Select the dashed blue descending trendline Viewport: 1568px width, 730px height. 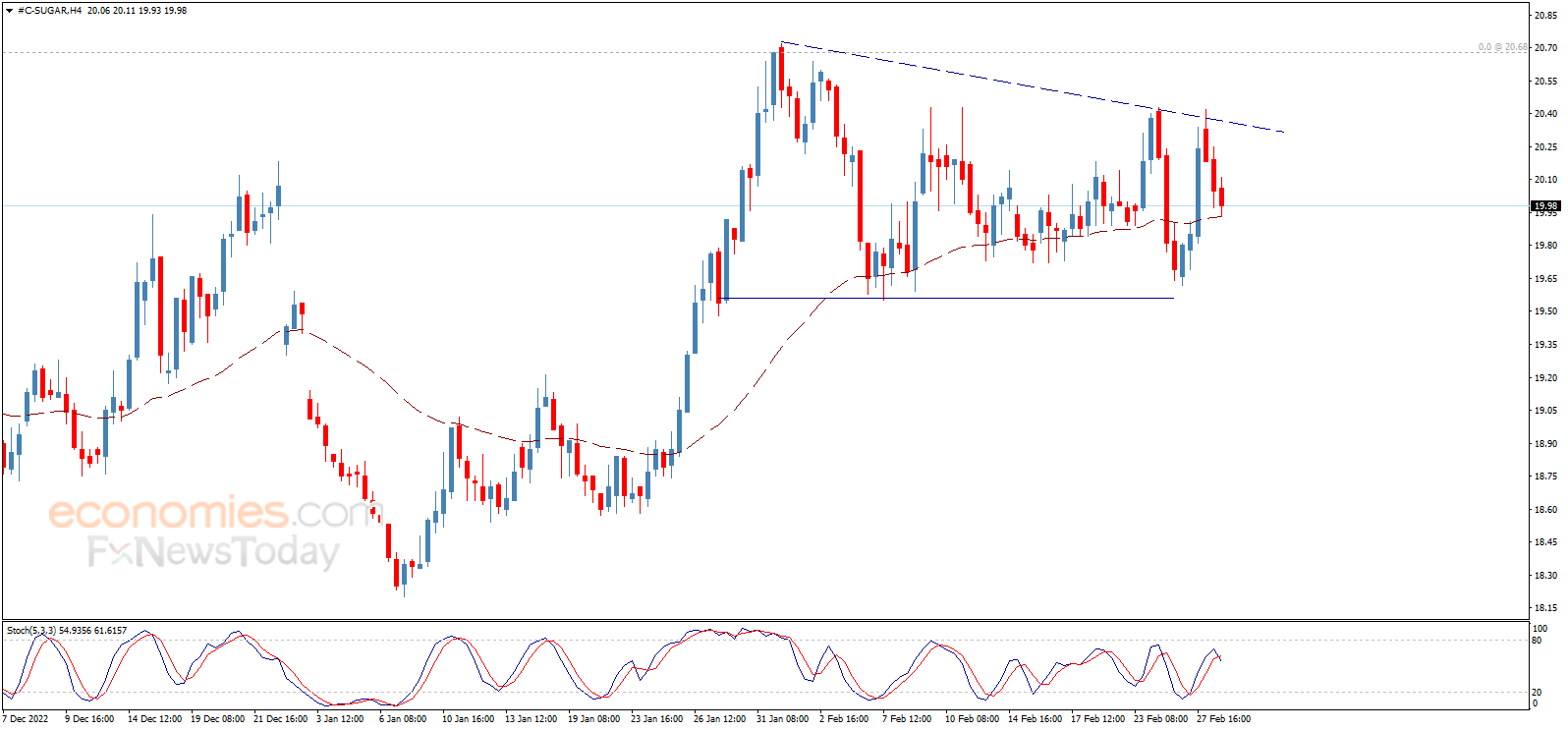(x=1032, y=87)
